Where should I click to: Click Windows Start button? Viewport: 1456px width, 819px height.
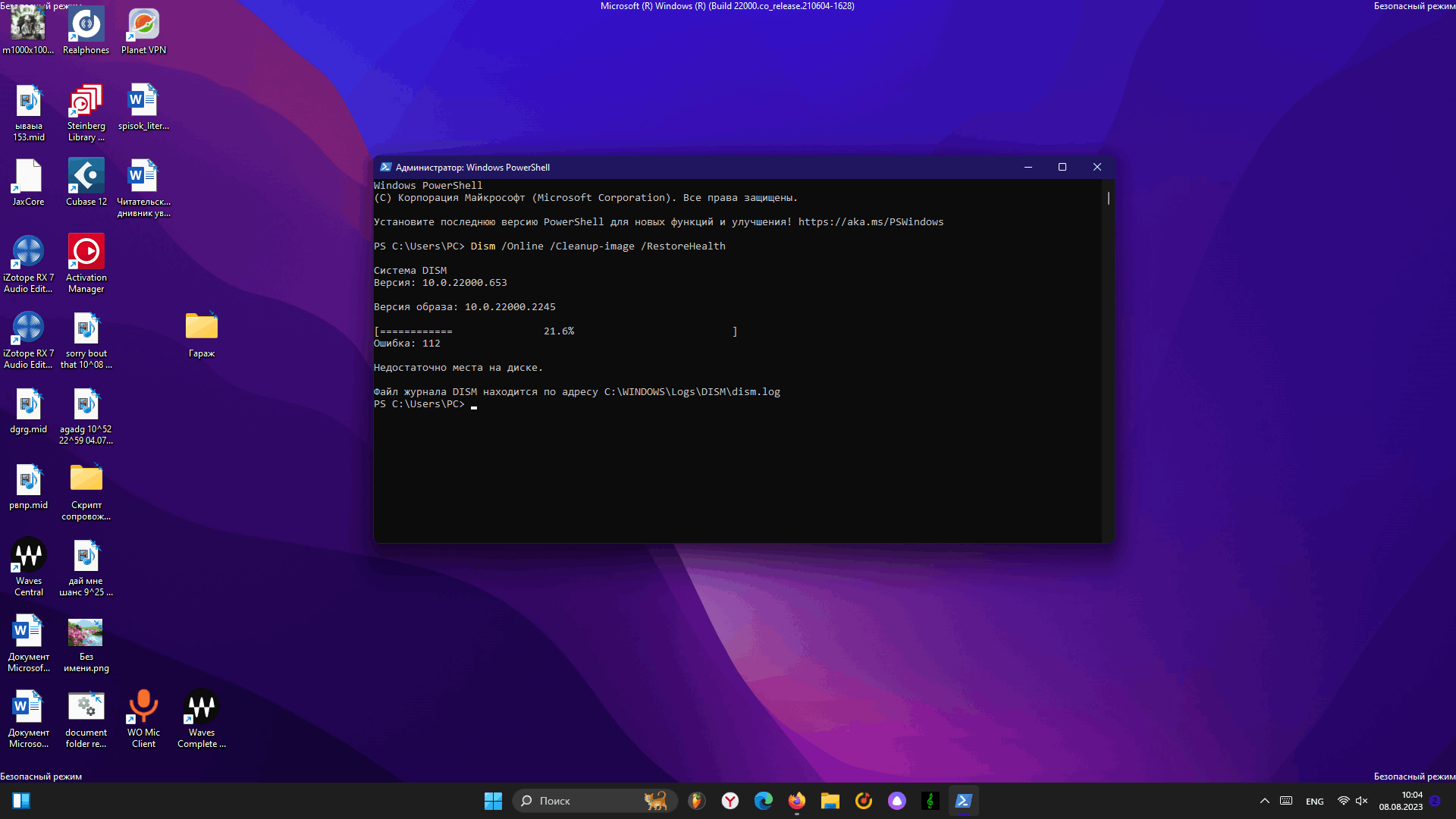pos(492,800)
